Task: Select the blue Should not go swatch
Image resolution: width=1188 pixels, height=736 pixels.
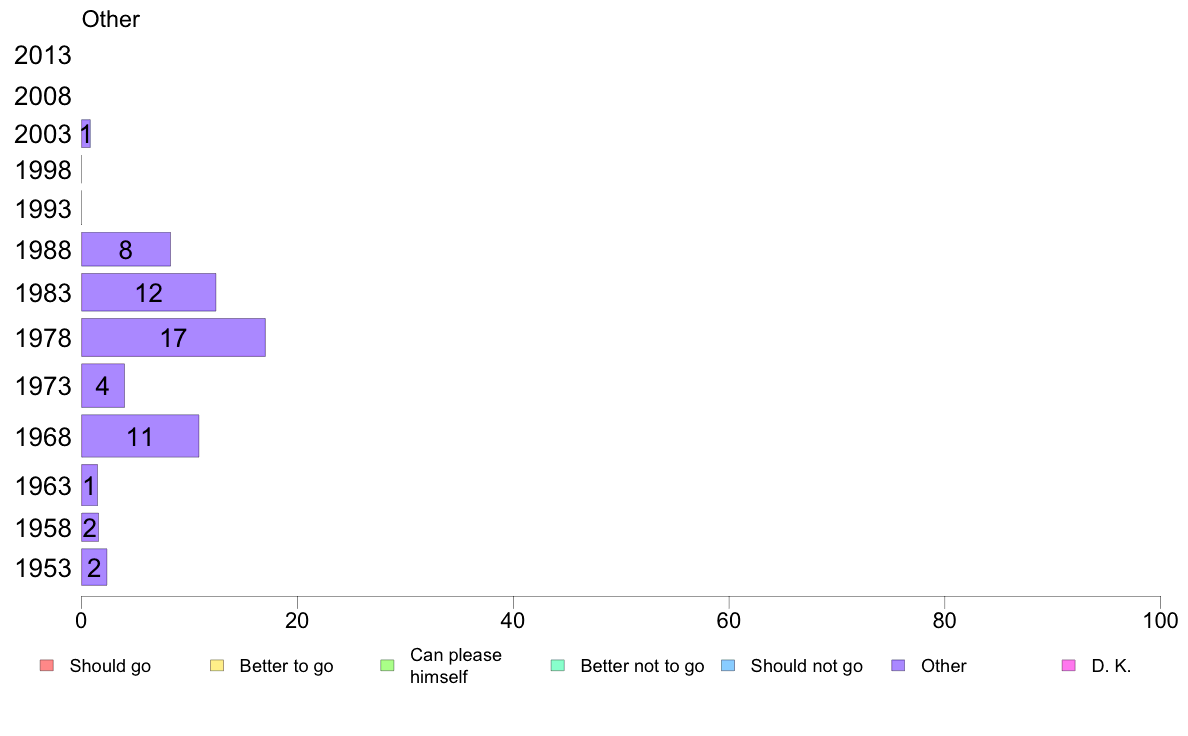Action: (728, 666)
